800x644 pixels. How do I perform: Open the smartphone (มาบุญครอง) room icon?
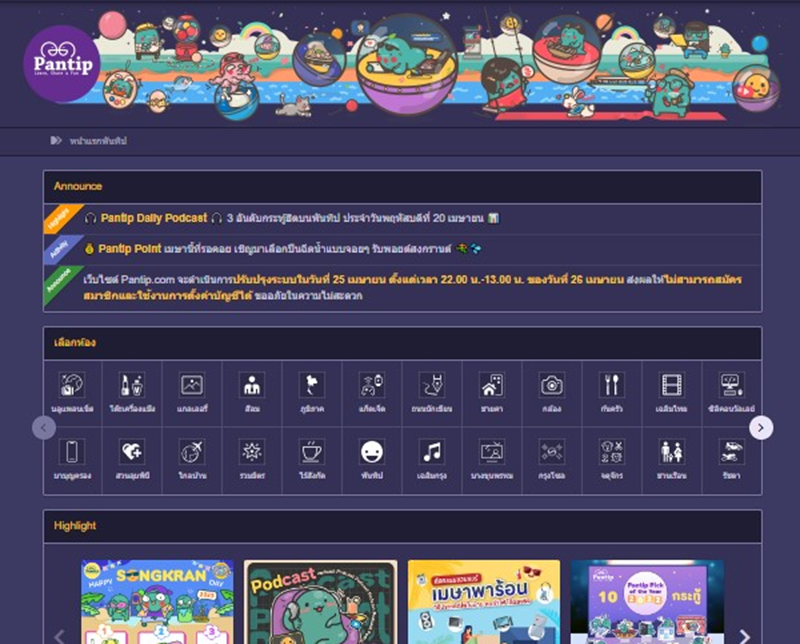72,451
